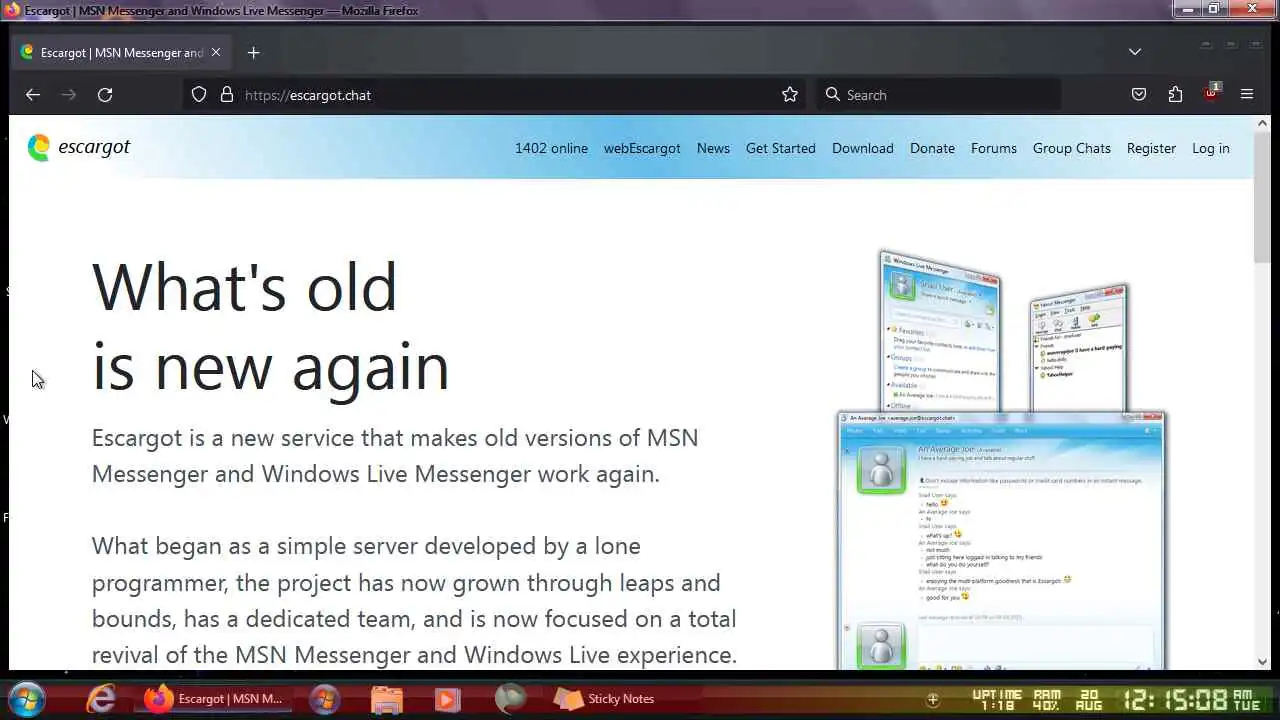Open a new tab with plus icon
The image size is (1280, 720).
[x=253, y=52]
